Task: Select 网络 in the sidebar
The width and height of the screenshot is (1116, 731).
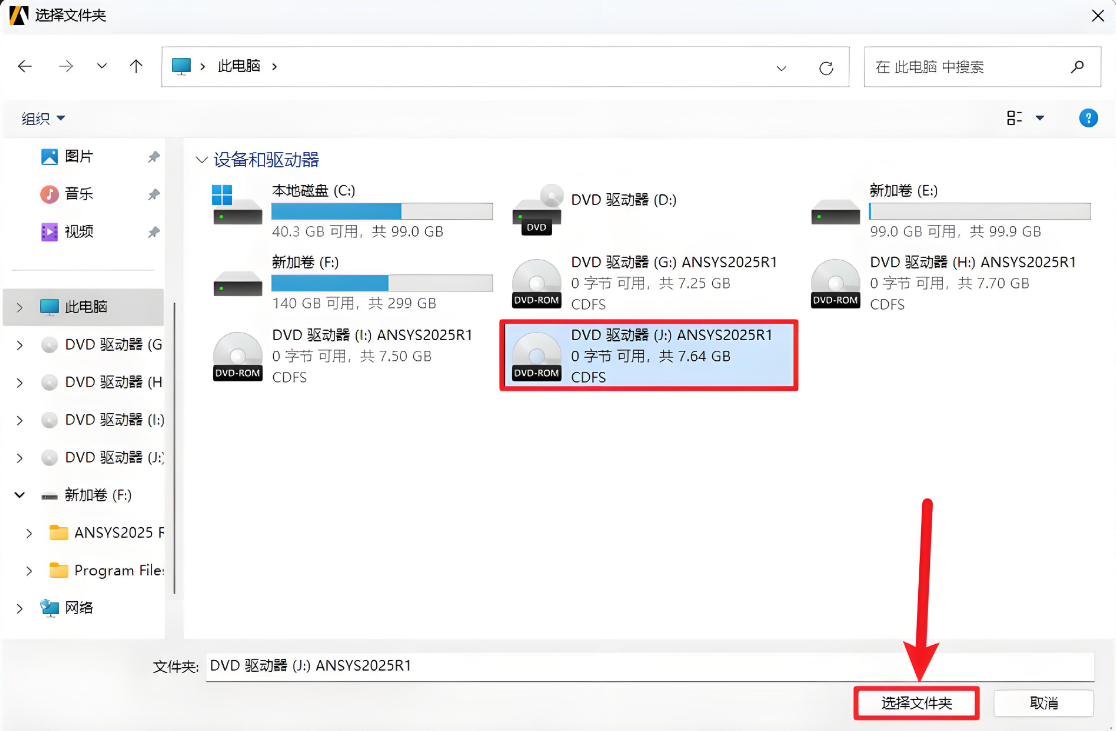Action: 78,608
